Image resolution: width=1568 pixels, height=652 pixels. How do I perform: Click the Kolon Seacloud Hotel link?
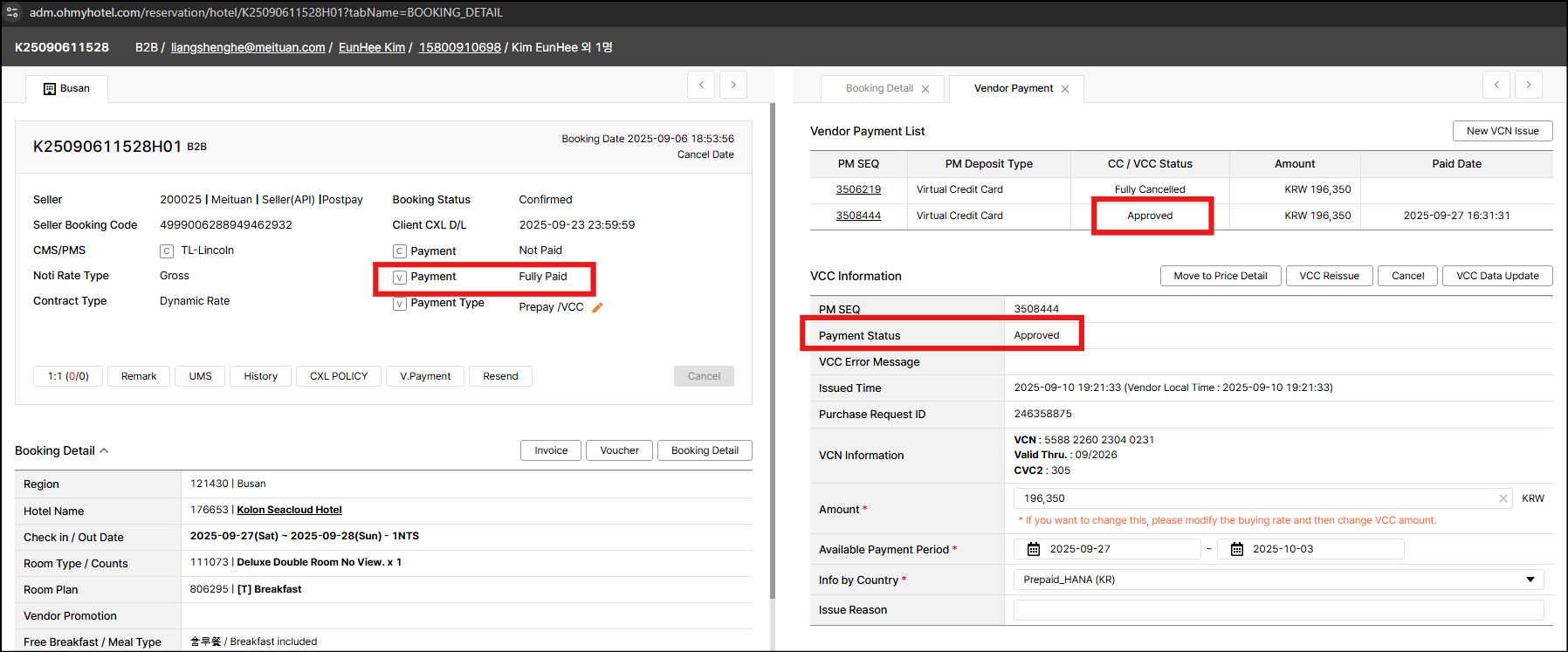click(x=289, y=510)
